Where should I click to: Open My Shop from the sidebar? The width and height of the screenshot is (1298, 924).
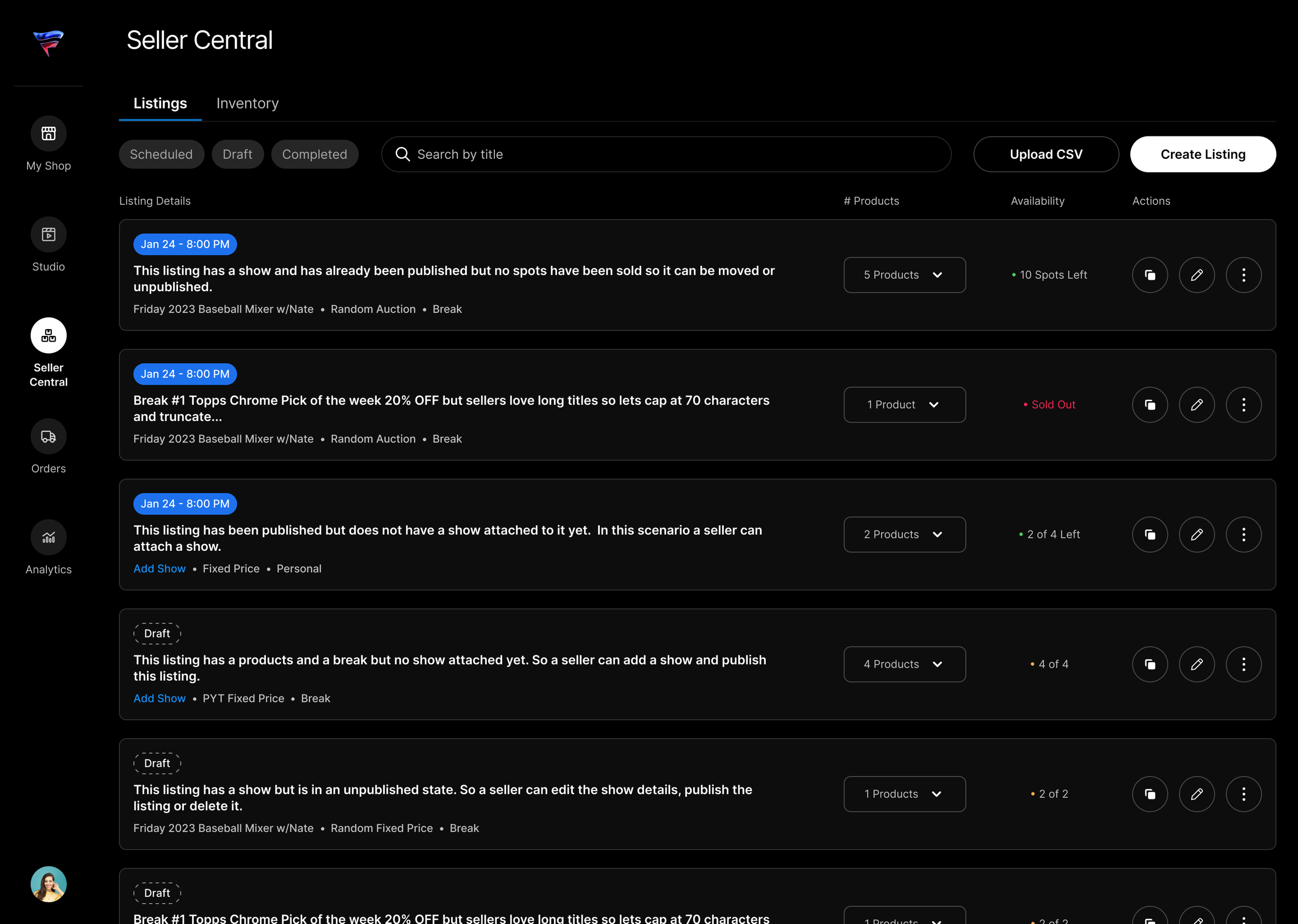[48, 134]
